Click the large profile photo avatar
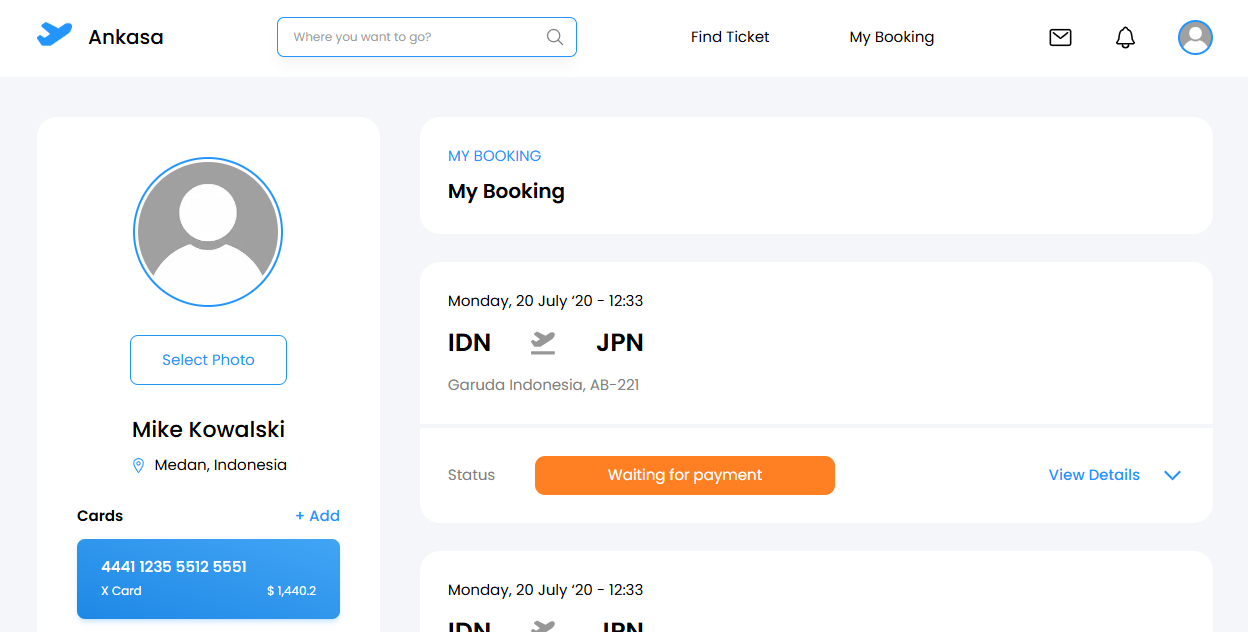1248x632 pixels. click(208, 232)
